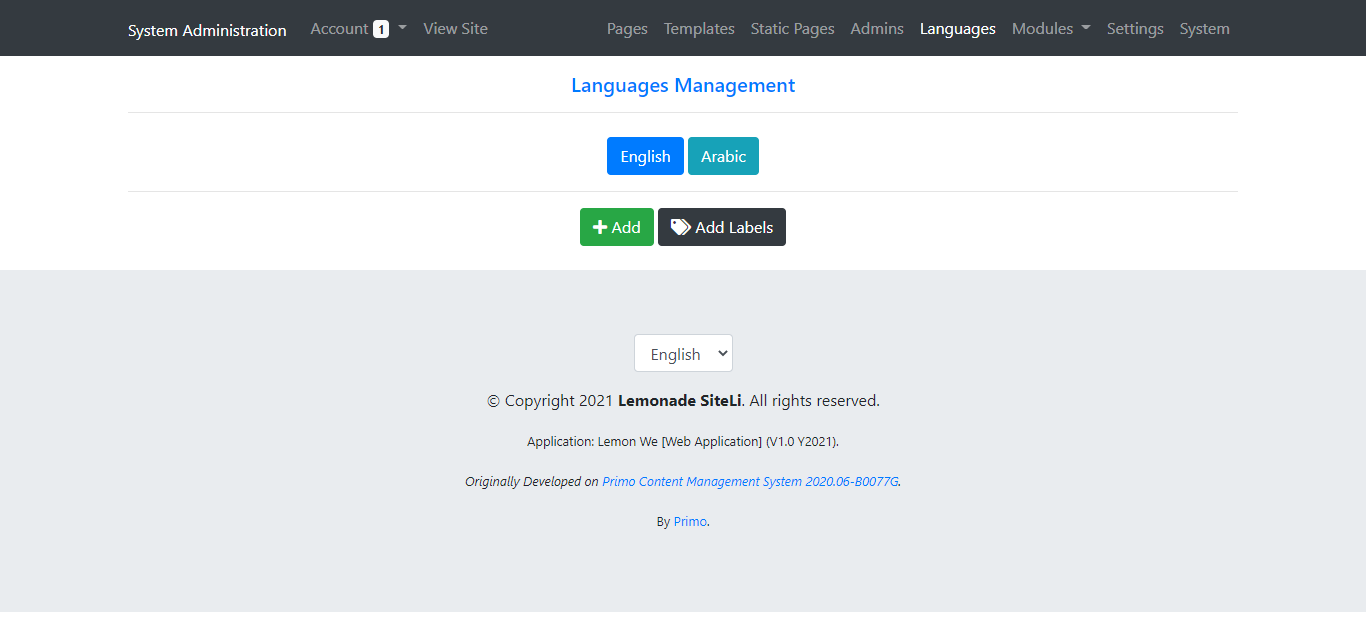
Task: Expand the Modules dropdown in navbar
Action: tap(1051, 28)
